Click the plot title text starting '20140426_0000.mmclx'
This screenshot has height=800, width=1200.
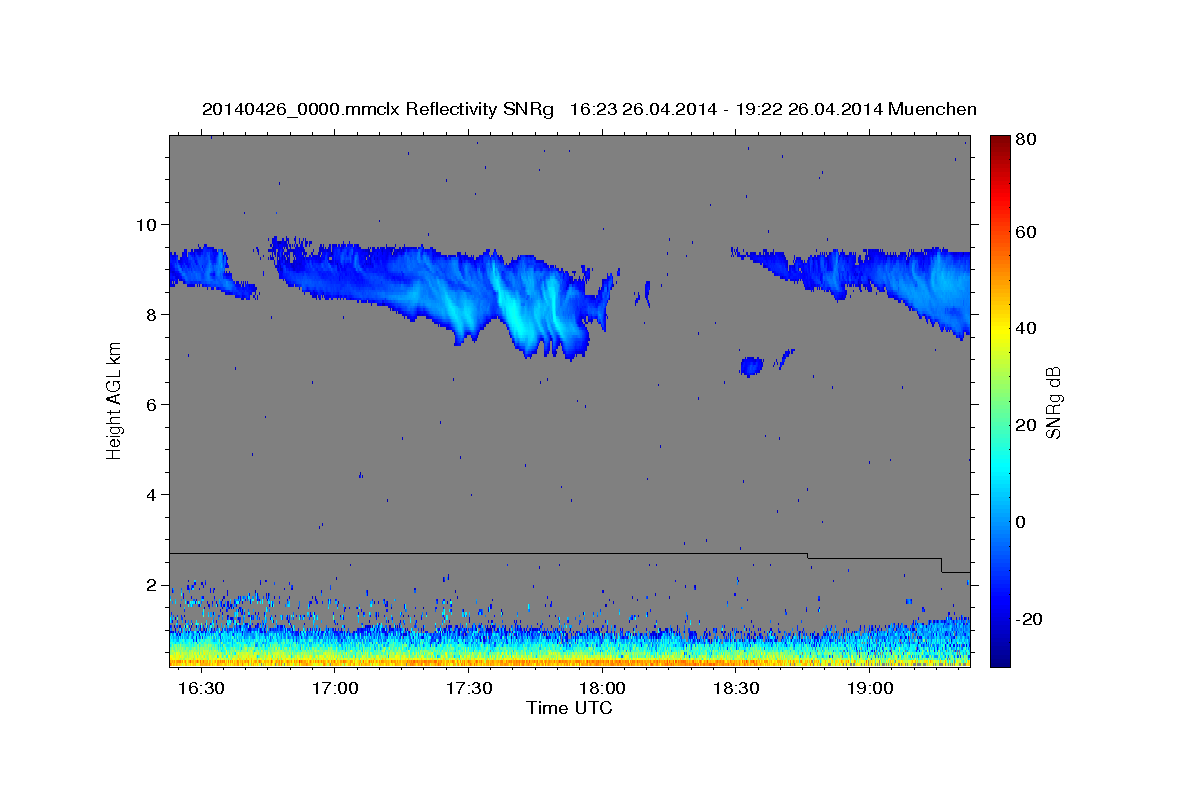point(589,109)
